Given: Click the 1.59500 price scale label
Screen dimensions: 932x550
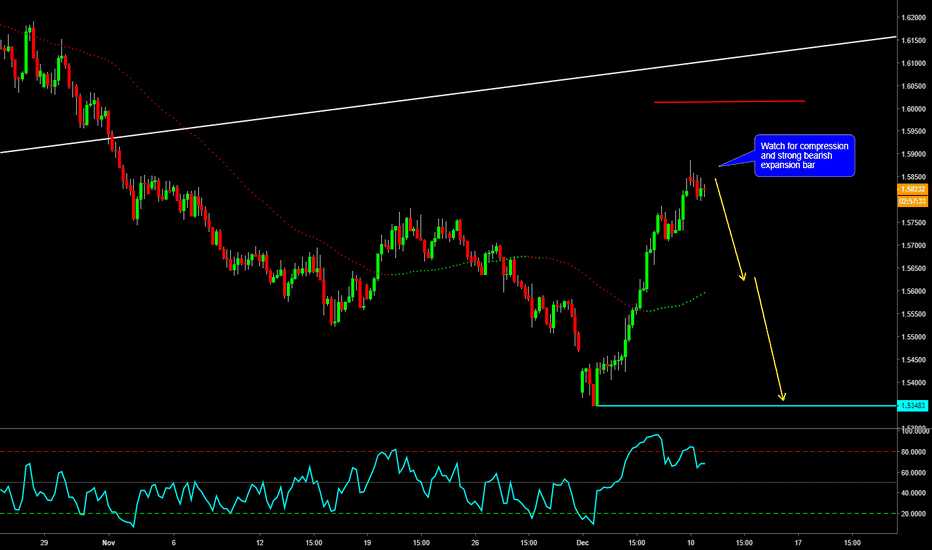Looking at the screenshot, I should pyautogui.click(x=914, y=131).
